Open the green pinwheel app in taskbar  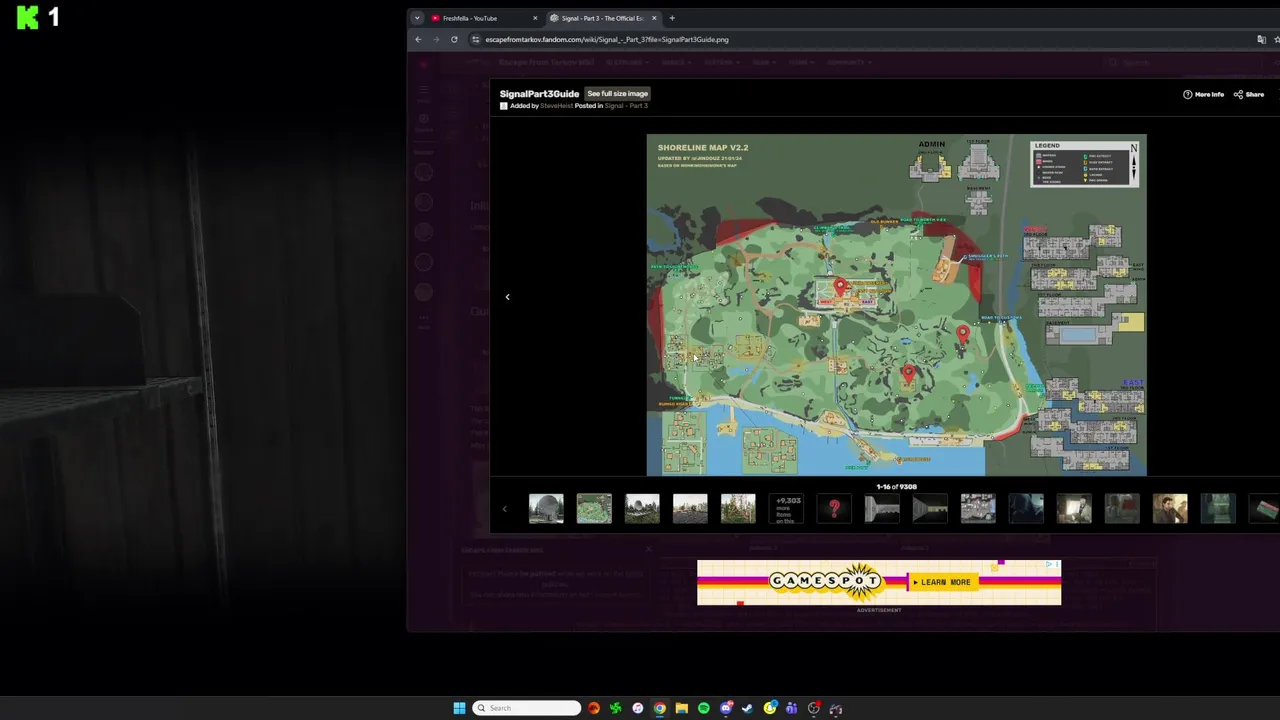click(x=615, y=708)
